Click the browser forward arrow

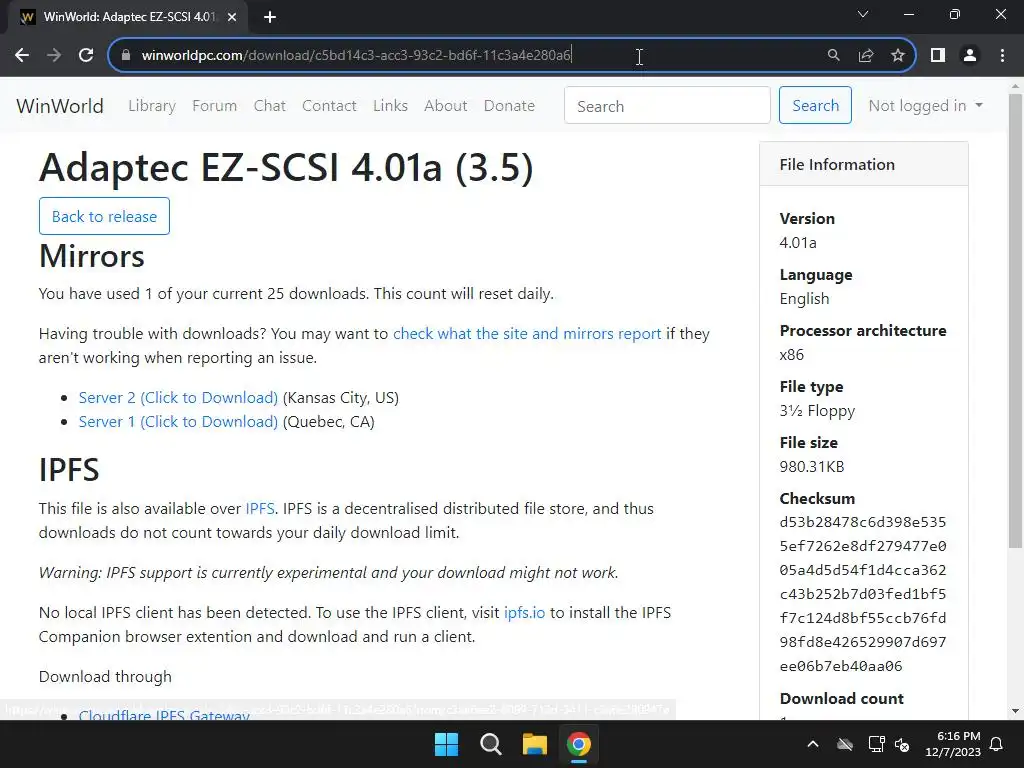54,56
